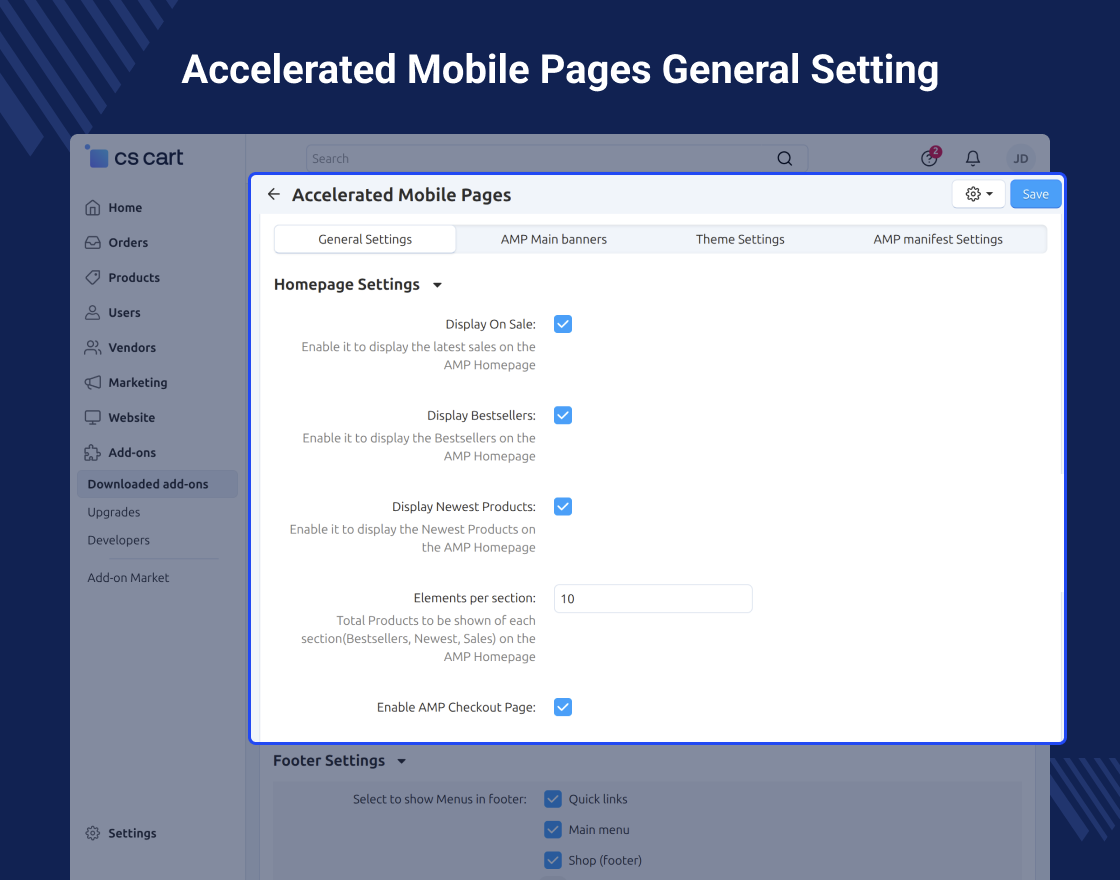Open Upgrades menu item
The image size is (1120, 880).
(x=114, y=512)
